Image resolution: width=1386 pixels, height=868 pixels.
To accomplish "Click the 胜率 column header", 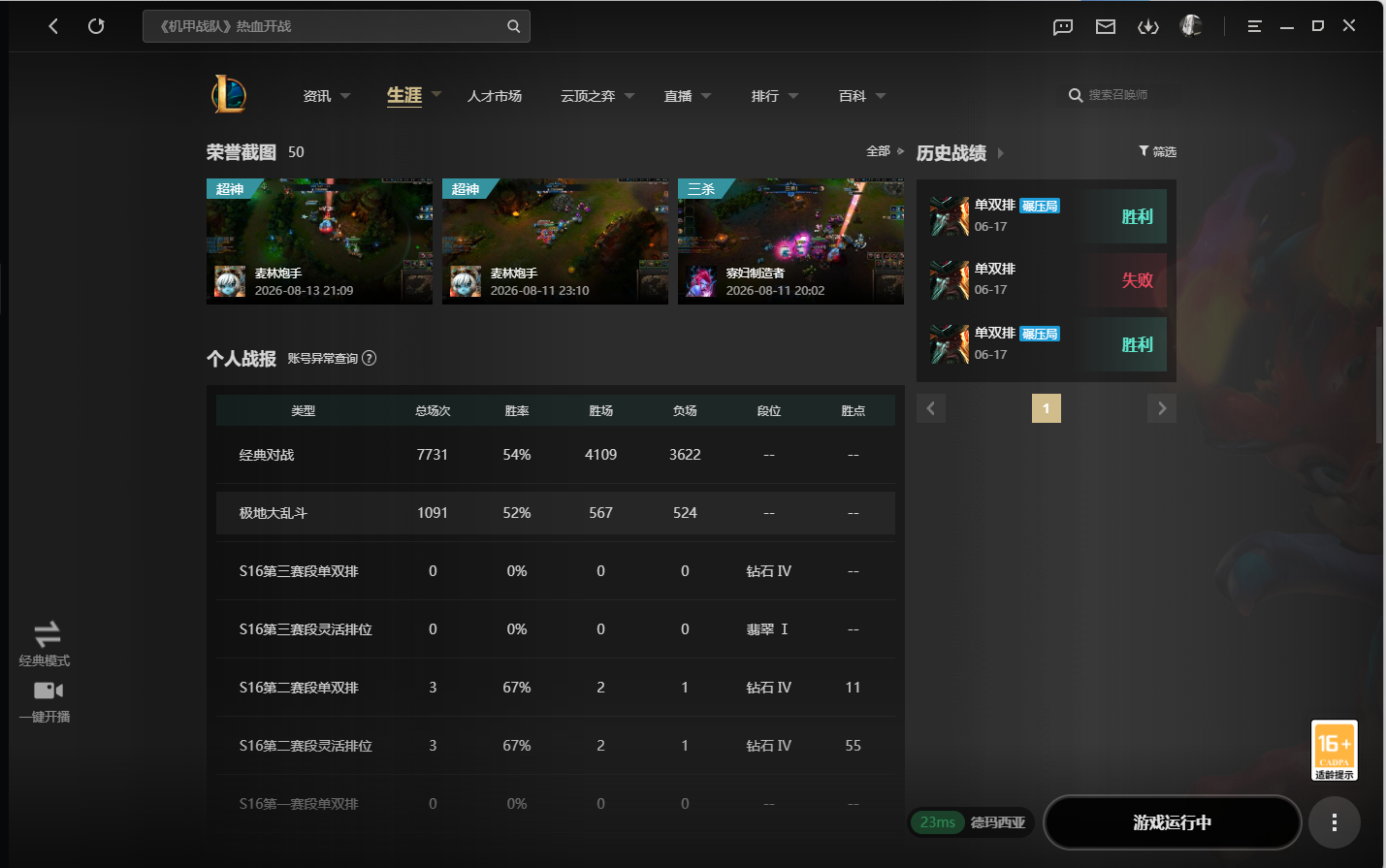I will click(517, 411).
